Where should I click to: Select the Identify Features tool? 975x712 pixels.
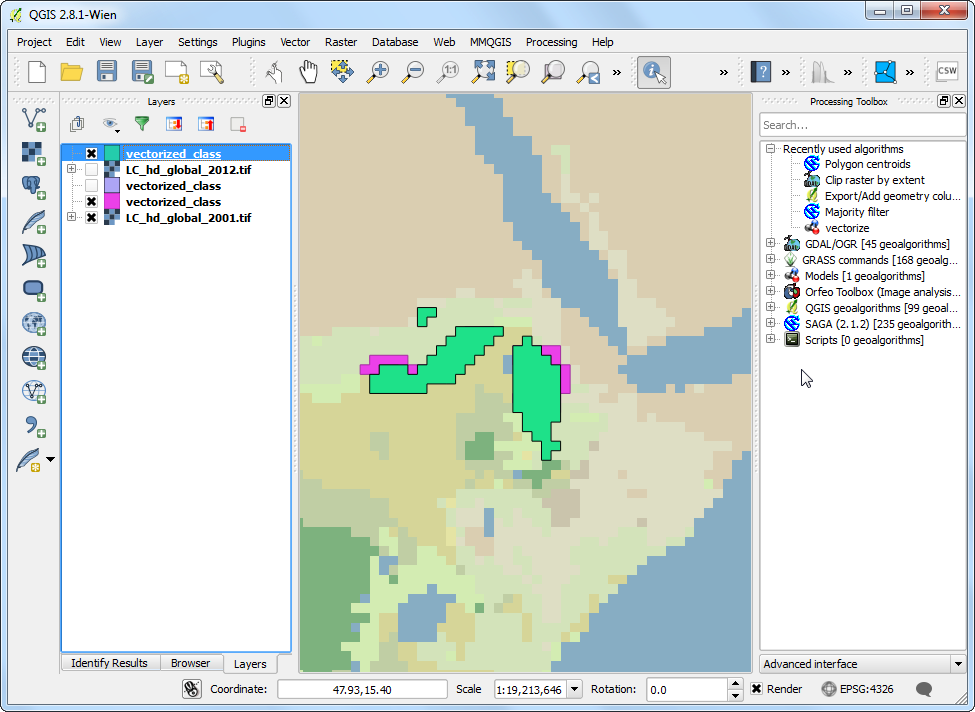point(654,72)
